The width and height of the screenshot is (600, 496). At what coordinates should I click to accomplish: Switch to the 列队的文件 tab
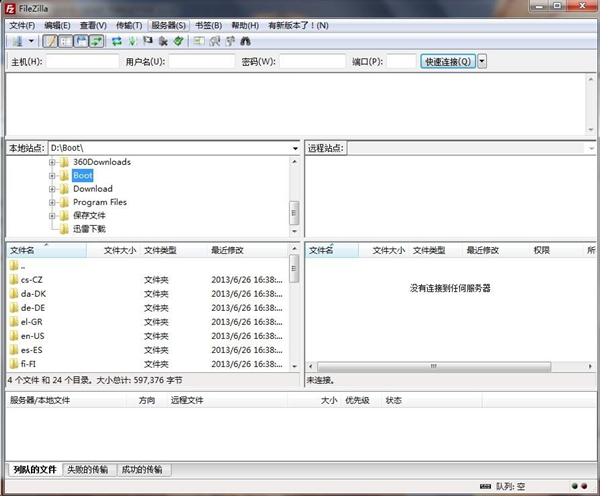(34, 470)
